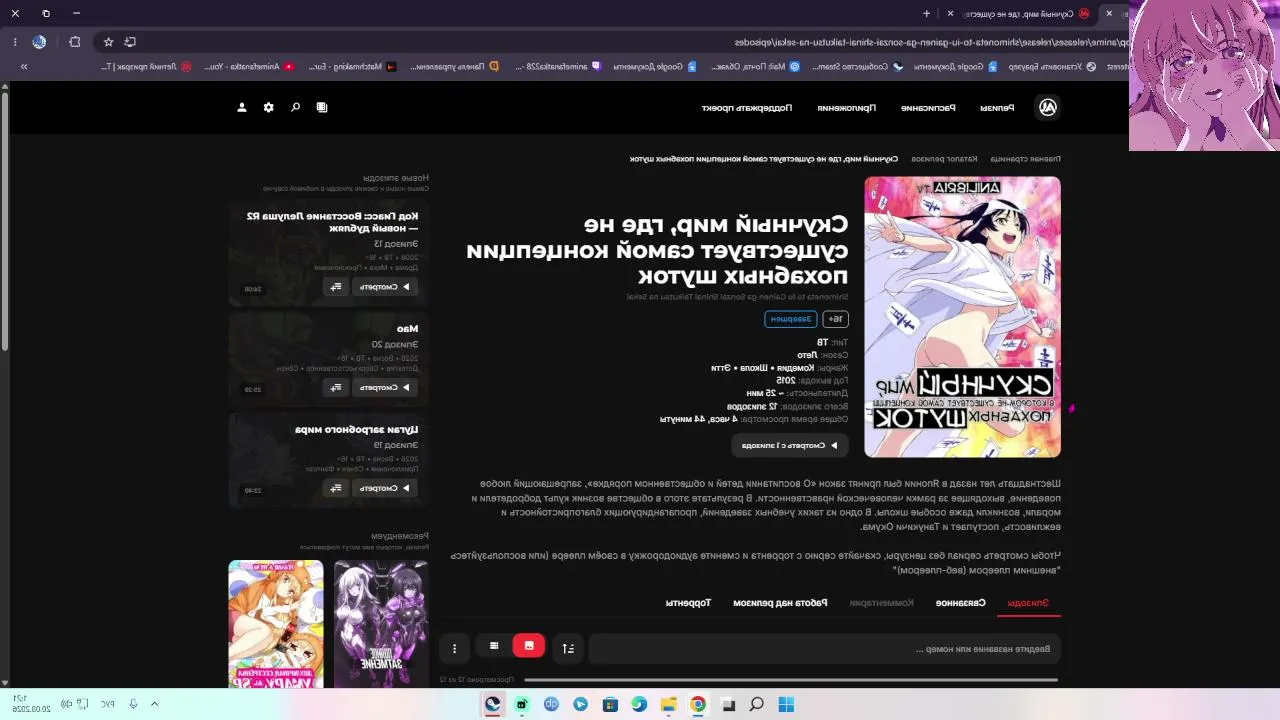The image size is (1280, 720).
Task: Go to Главная страница breadcrumb
Action: coord(1026,159)
